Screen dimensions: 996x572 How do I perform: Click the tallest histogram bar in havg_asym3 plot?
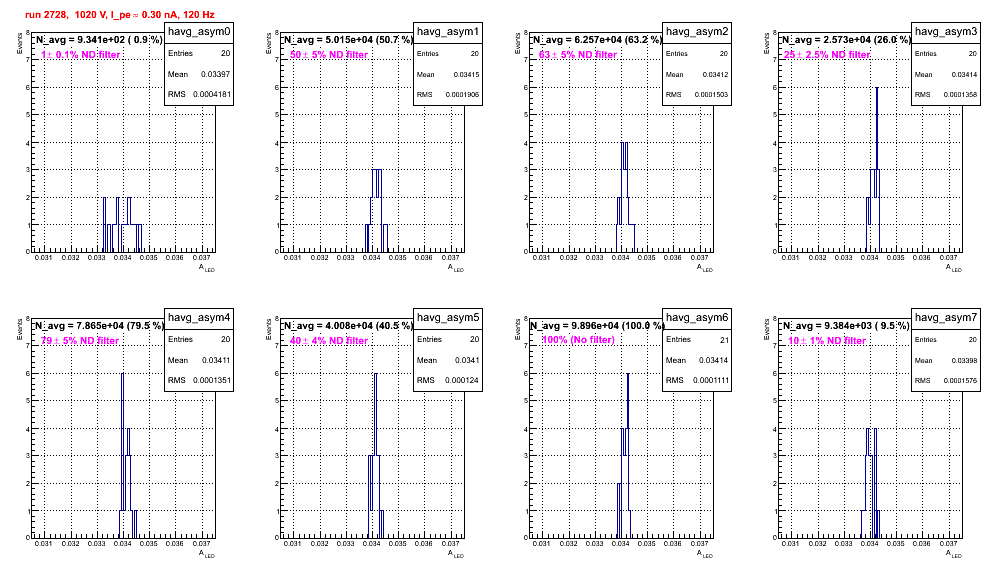877,168
